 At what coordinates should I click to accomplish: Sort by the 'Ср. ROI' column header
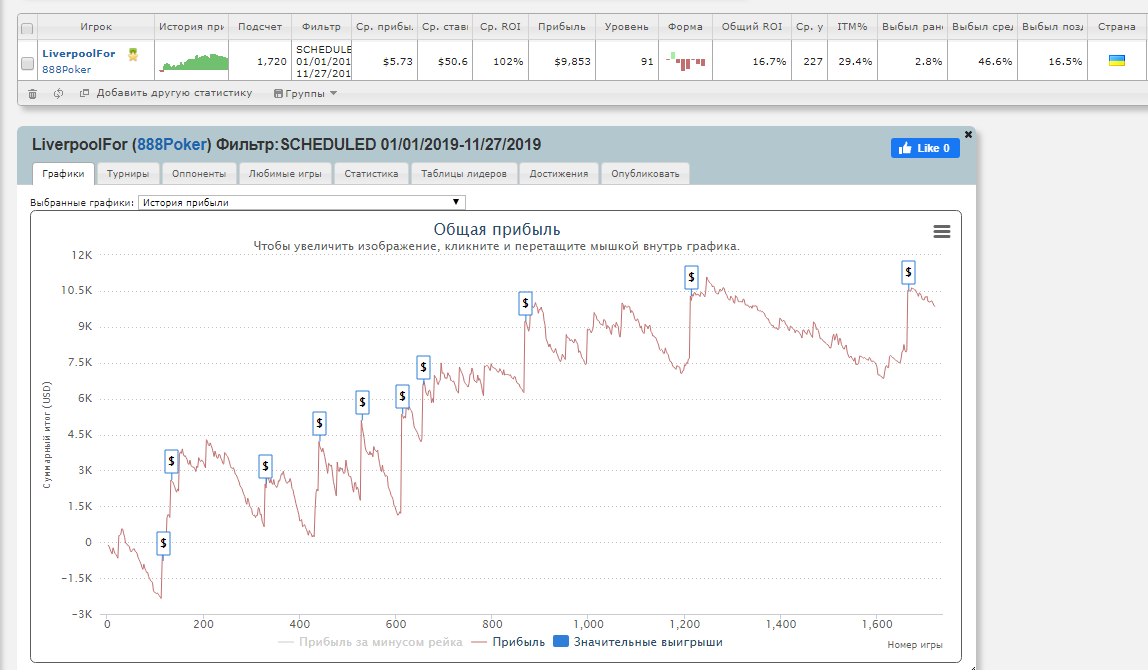(500, 27)
